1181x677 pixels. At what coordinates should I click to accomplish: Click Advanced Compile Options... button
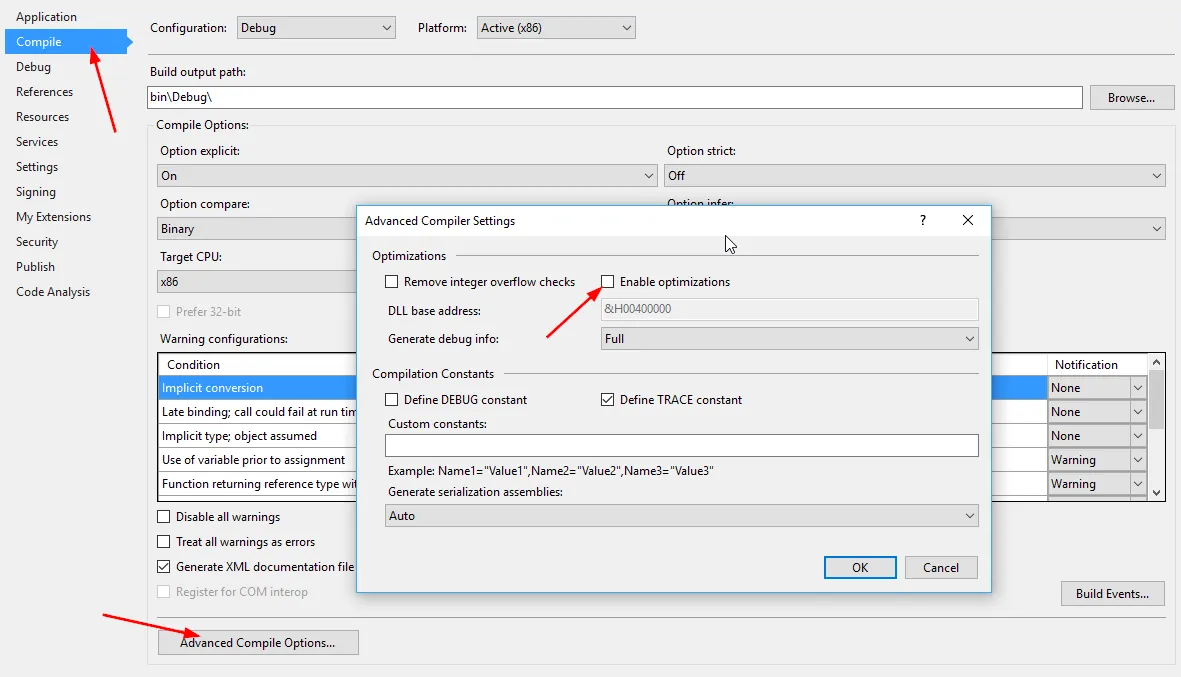pyautogui.click(x=258, y=642)
